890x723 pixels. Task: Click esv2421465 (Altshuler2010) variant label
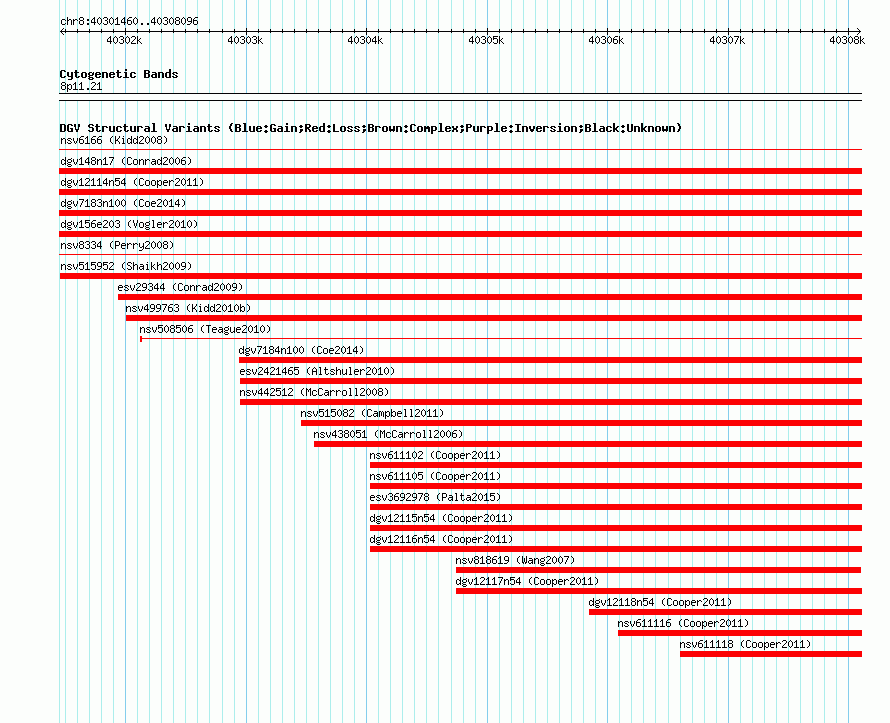click(x=317, y=371)
